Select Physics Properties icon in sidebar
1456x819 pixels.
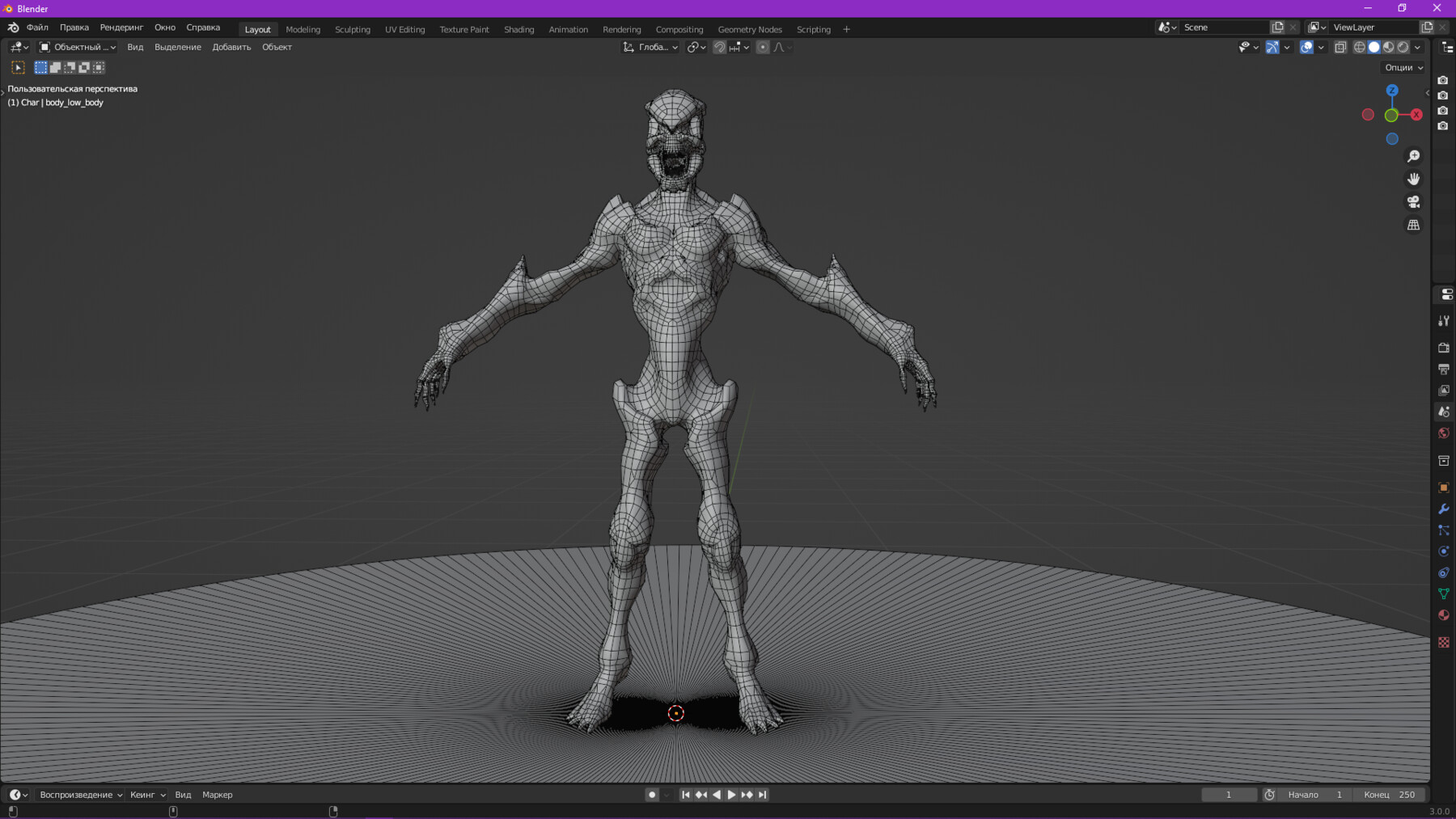(x=1444, y=551)
